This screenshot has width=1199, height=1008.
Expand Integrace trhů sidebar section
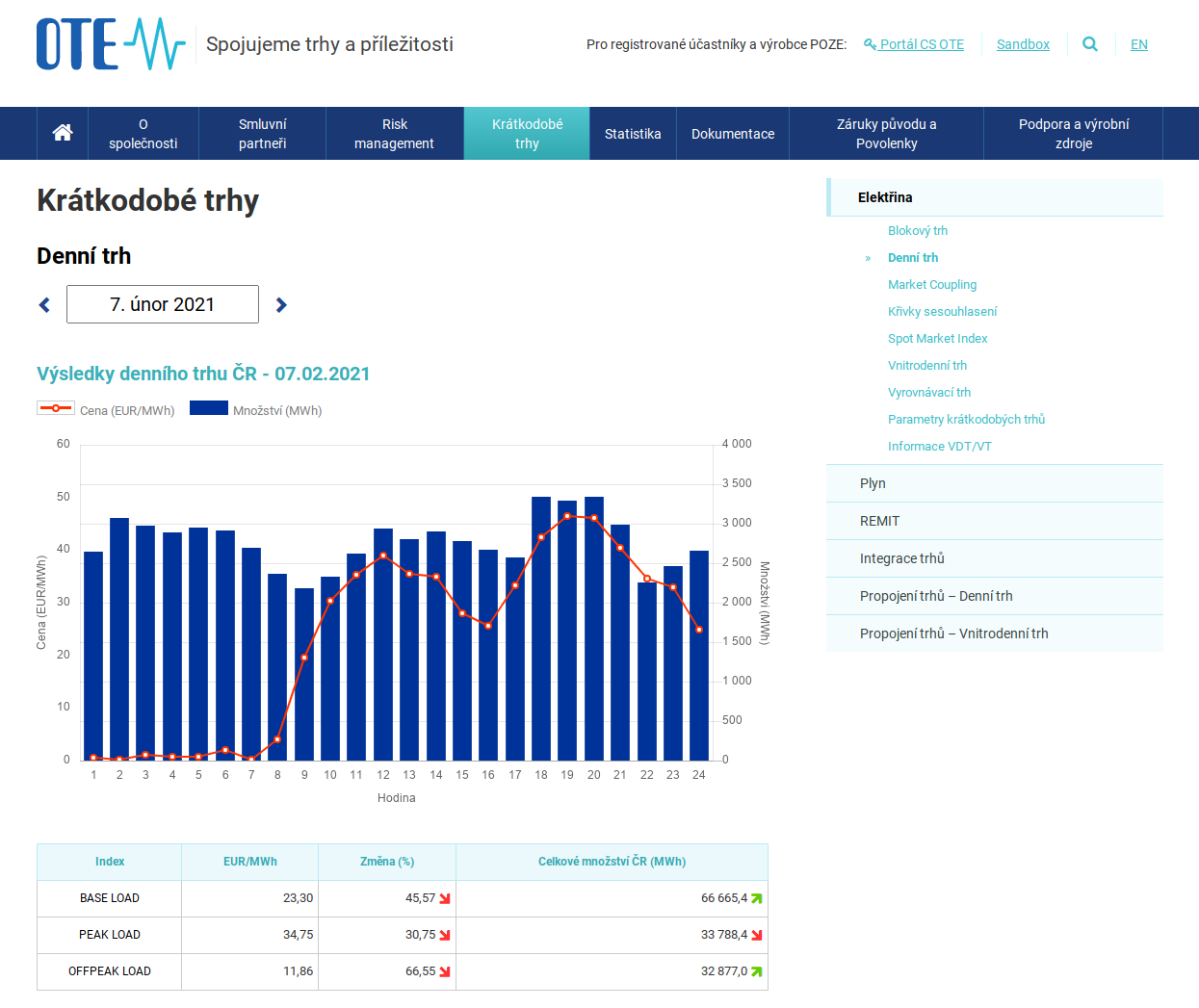pos(901,558)
